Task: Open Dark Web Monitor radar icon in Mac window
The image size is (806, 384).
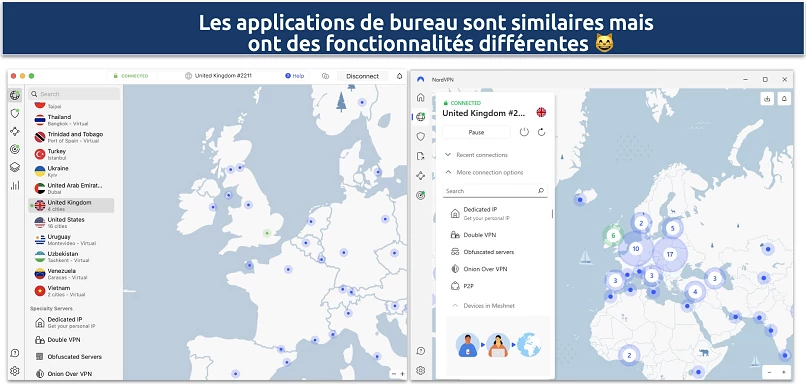Action: coord(15,149)
